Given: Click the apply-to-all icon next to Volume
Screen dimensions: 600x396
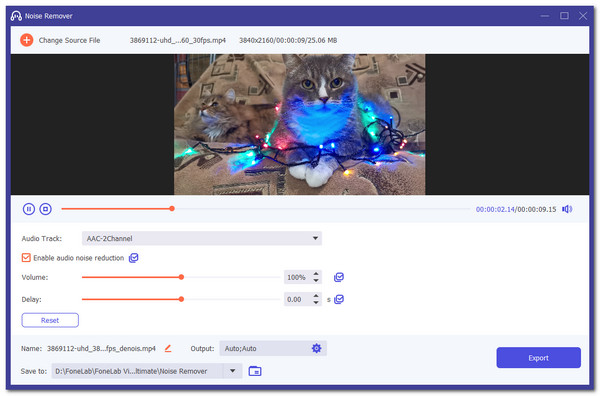Looking at the screenshot, I should [339, 277].
